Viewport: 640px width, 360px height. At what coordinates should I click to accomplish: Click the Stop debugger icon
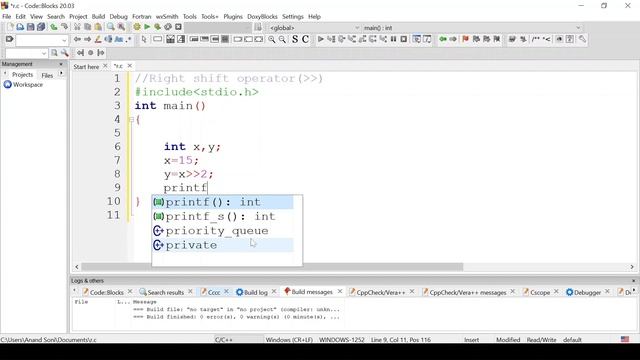tap(404, 39)
